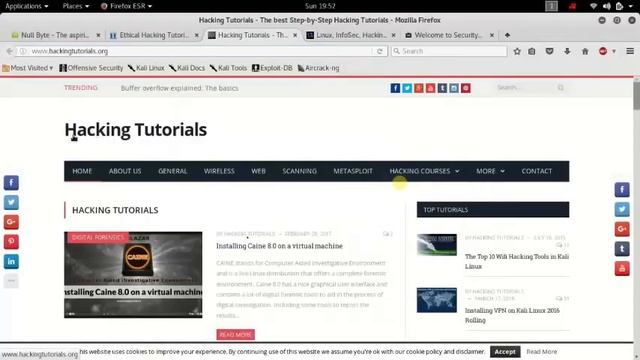
Task: Open Firefox hamburger menu
Action: coord(630,51)
